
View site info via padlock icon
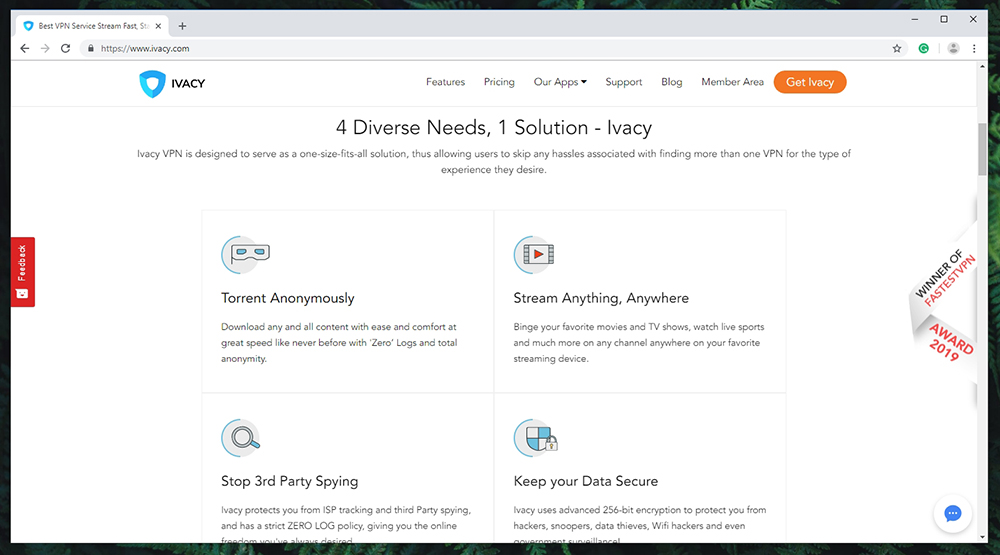click(91, 48)
